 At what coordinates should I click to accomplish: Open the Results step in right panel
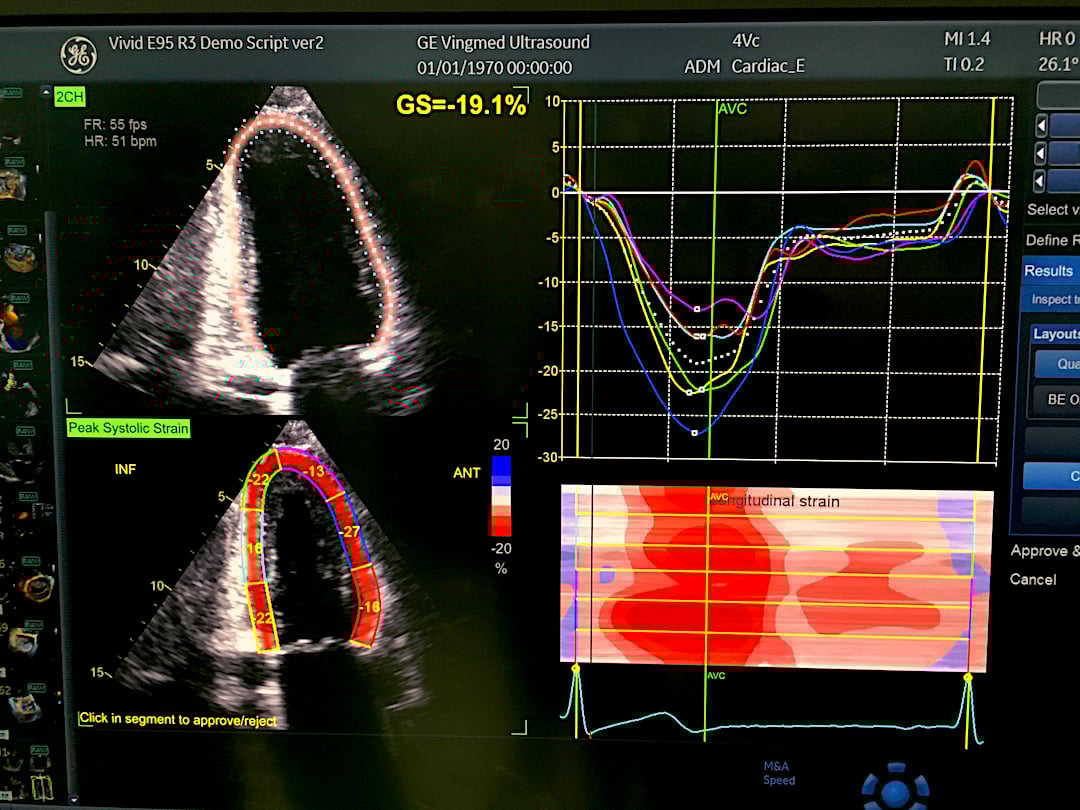[1048, 271]
